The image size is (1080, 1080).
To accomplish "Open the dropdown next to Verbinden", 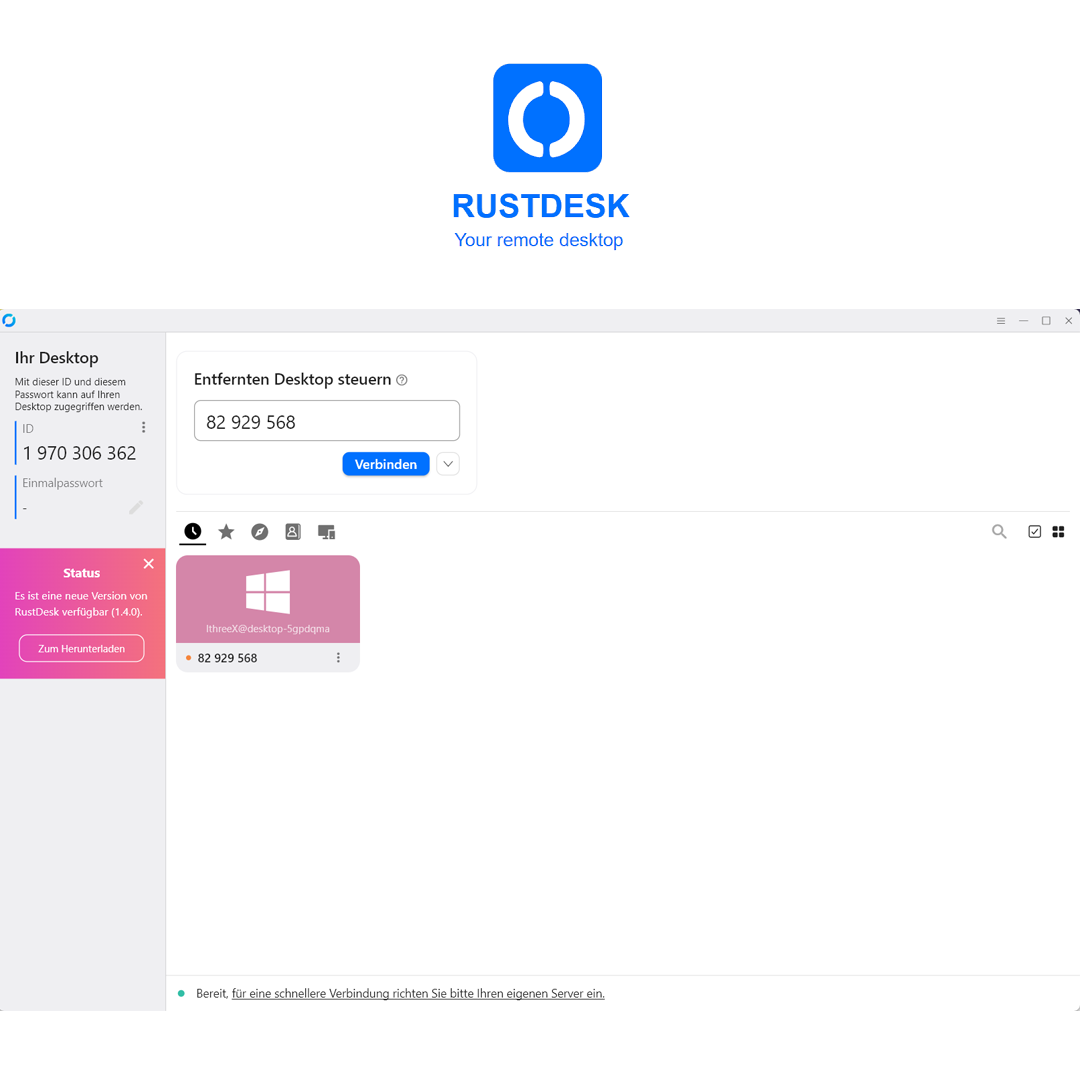I will (x=447, y=463).
